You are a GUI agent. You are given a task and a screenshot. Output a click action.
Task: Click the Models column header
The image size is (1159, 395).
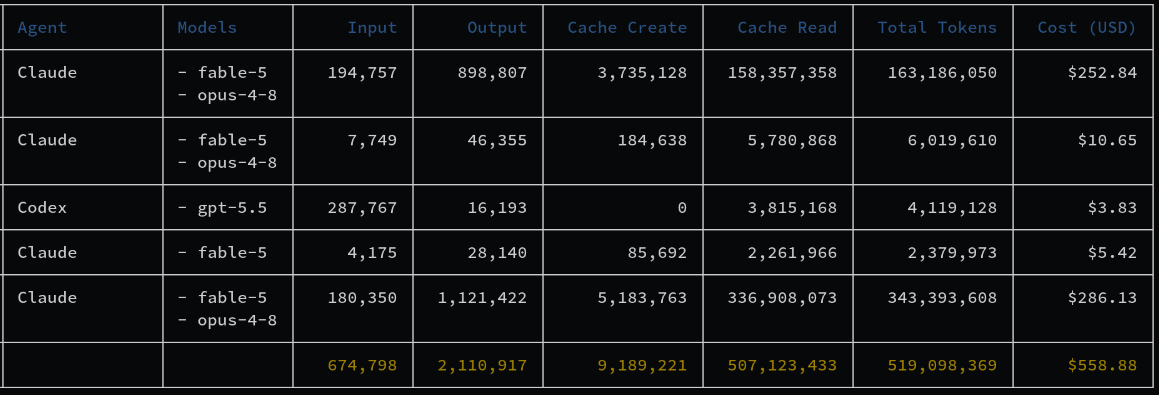click(207, 28)
